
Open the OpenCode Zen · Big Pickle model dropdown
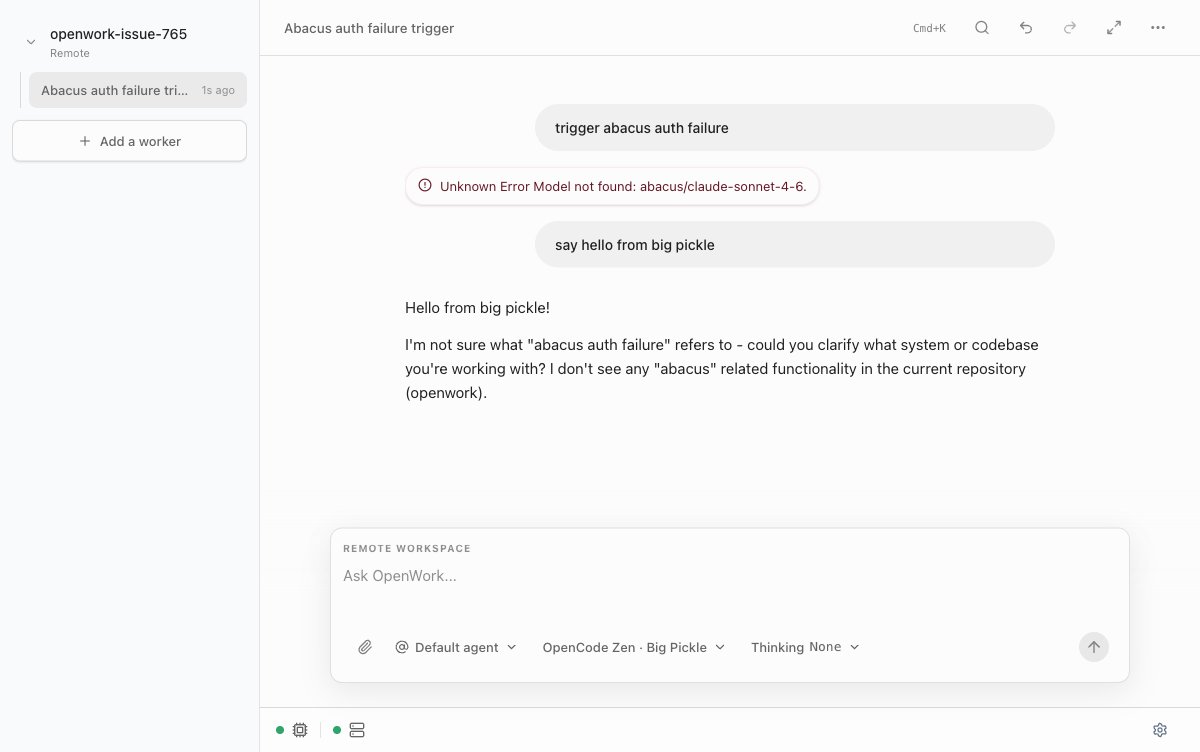[x=634, y=647]
